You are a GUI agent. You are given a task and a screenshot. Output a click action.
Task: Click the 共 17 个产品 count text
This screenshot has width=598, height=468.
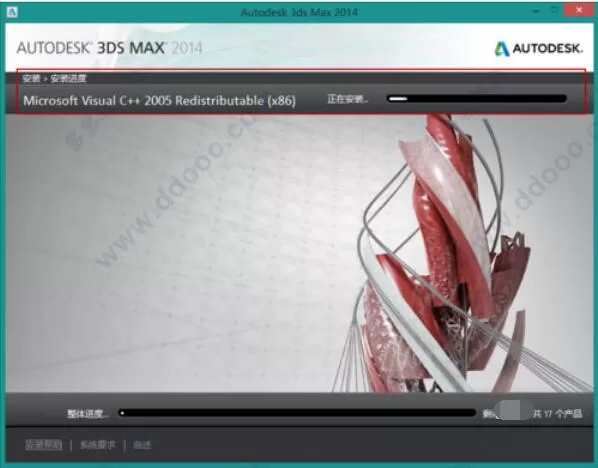(557, 414)
